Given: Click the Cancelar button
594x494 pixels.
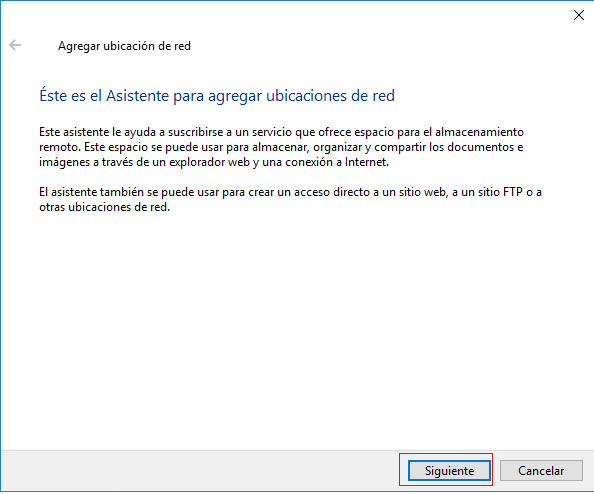Looking at the screenshot, I should pyautogui.click(x=541, y=471).
